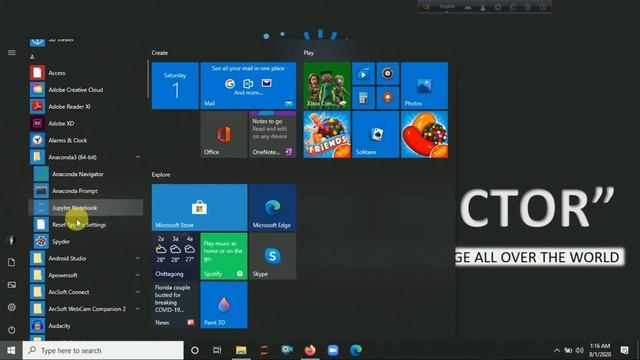Open Documents from Start sidebar

click(x=11, y=262)
